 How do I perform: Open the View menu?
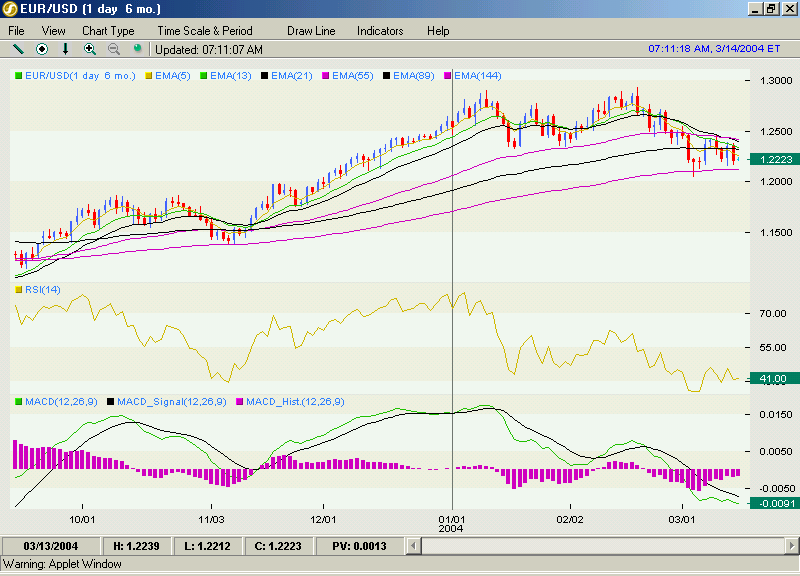pos(54,31)
